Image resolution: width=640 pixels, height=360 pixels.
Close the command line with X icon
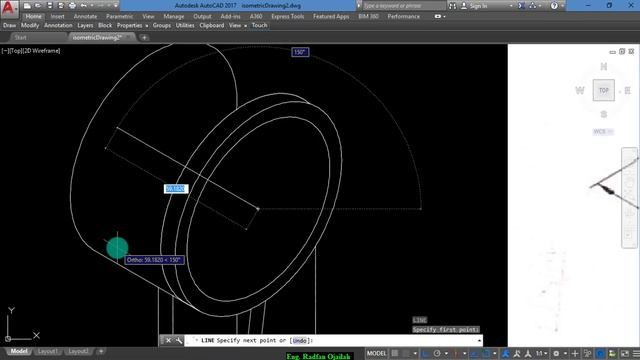168,340
